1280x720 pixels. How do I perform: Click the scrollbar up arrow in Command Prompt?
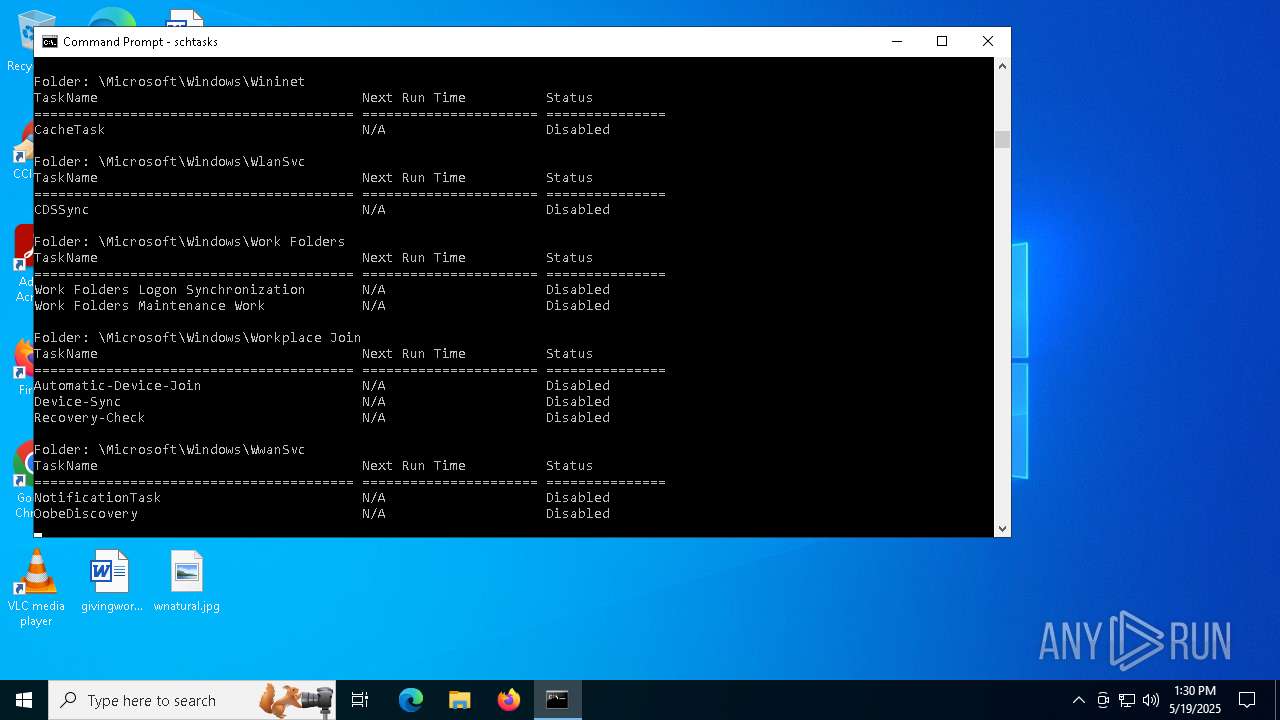1002,65
